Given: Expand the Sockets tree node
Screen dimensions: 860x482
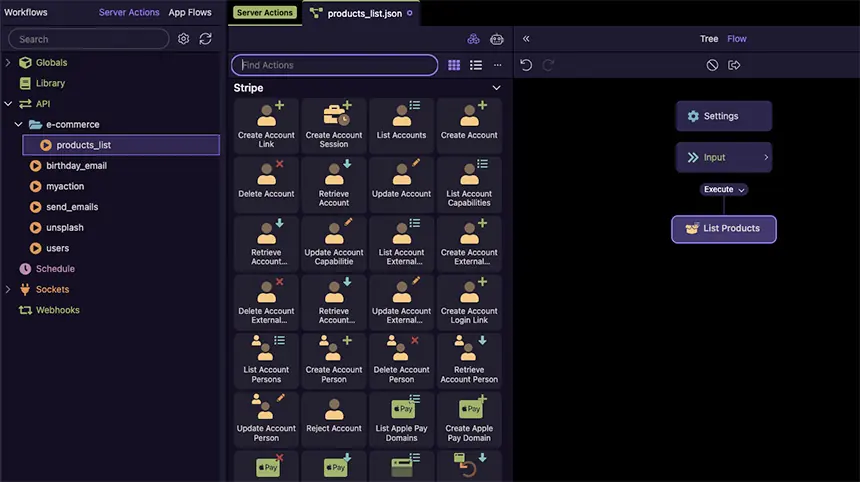Looking at the screenshot, I should click(8, 290).
